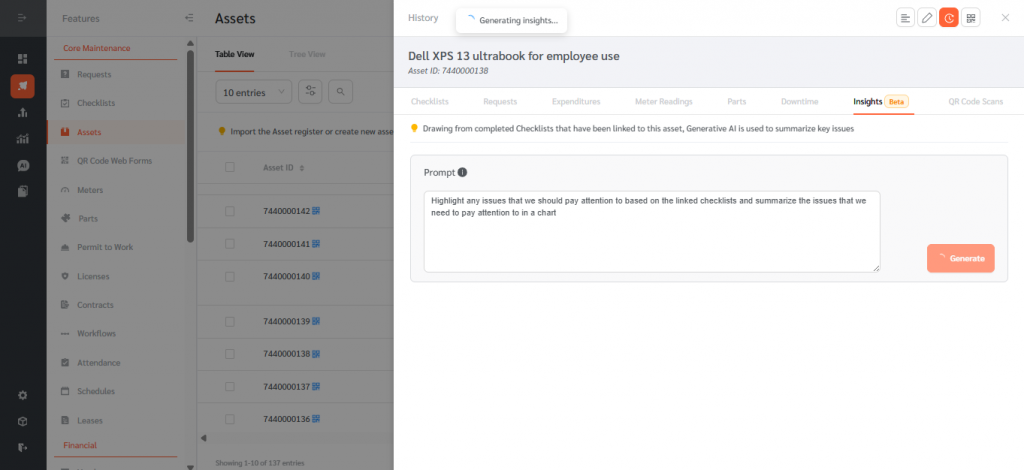The height and width of the screenshot is (470, 1024).
Task: Switch to the Meter Readings tab
Action: coord(663,101)
